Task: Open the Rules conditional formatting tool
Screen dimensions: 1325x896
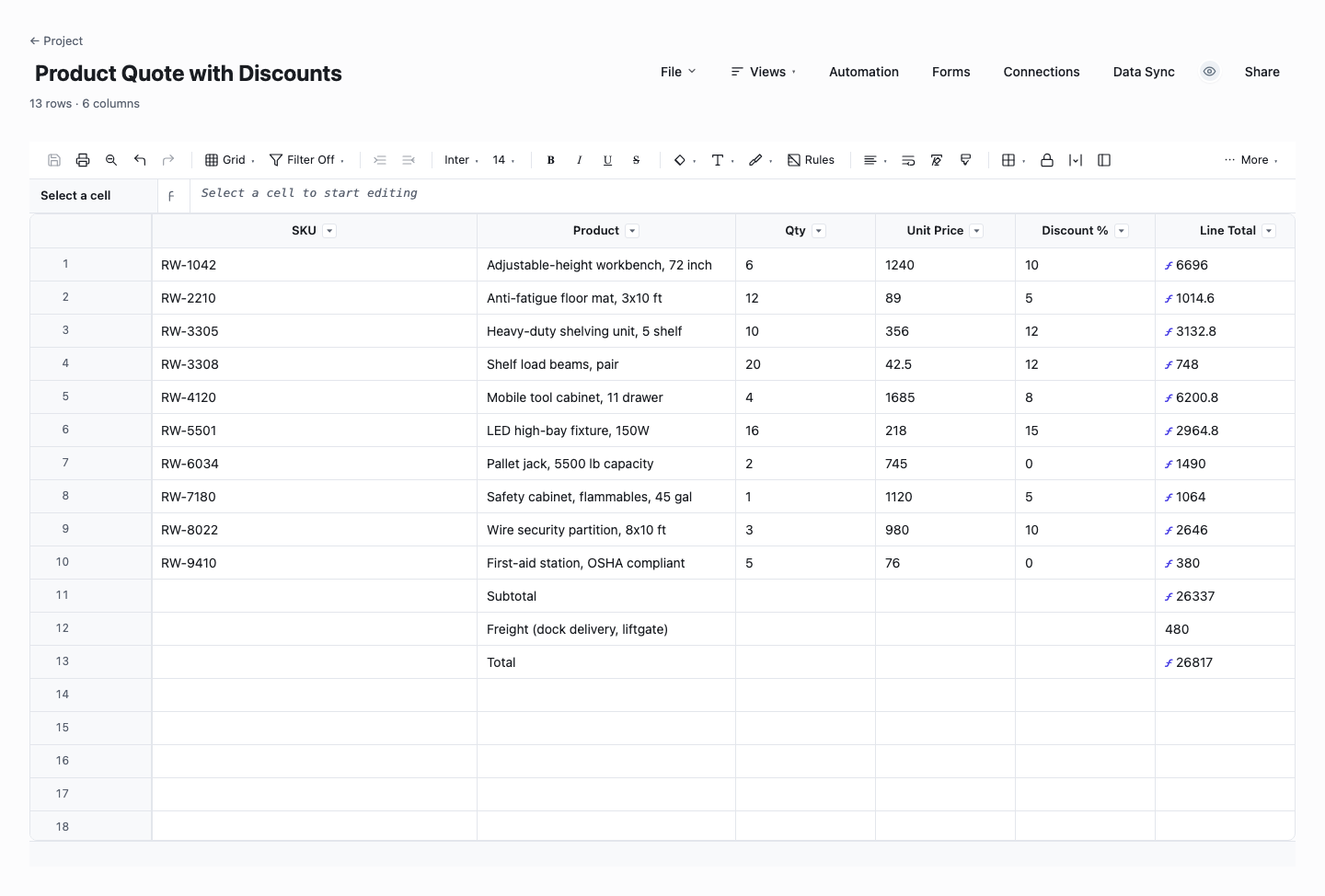Action: [x=811, y=160]
